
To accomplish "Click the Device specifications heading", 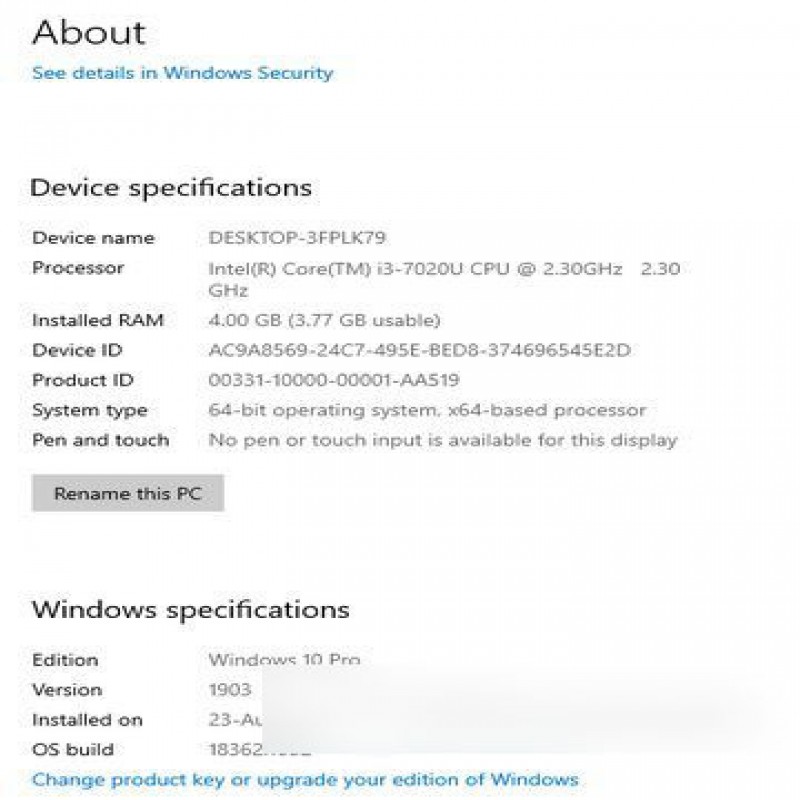I will tap(171, 188).
